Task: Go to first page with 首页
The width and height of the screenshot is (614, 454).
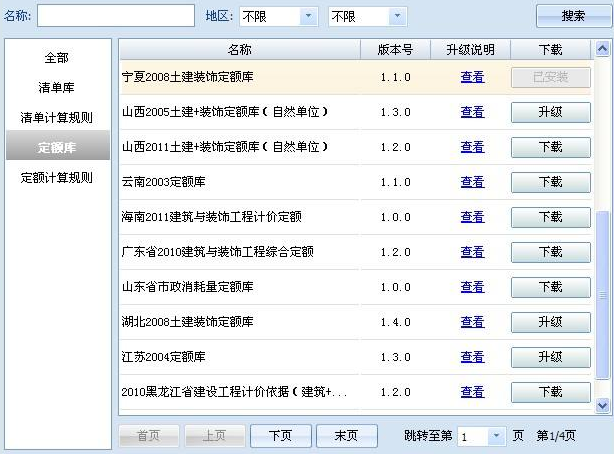Action: [x=149, y=436]
